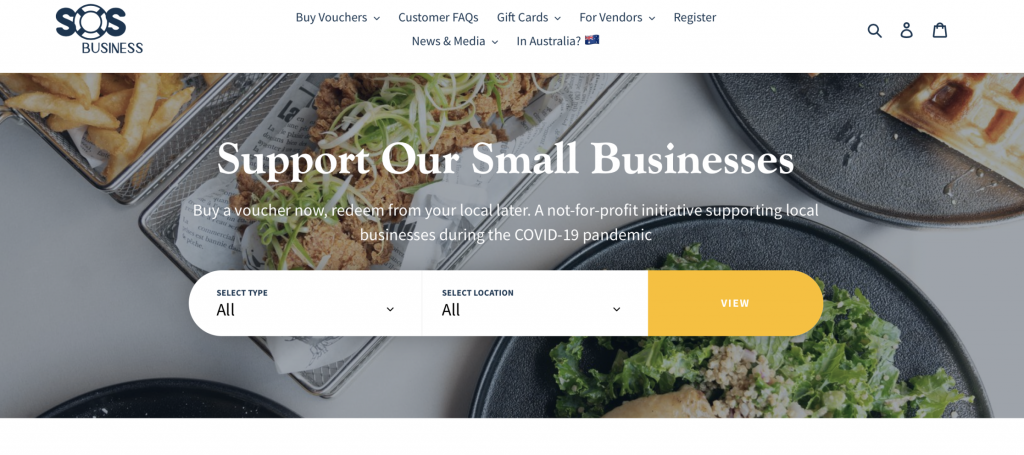Expand the Buy Vouchers menu
1024x455 pixels.
pyautogui.click(x=338, y=18)
